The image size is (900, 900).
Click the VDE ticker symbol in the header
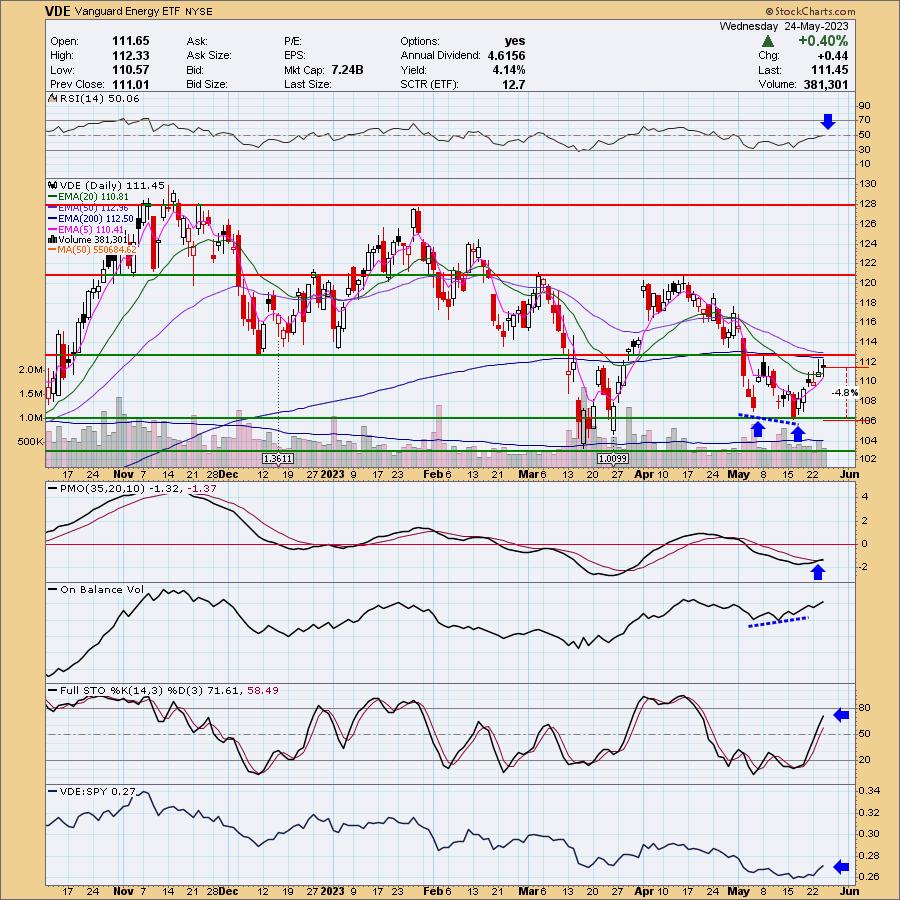tap(58, 11)
